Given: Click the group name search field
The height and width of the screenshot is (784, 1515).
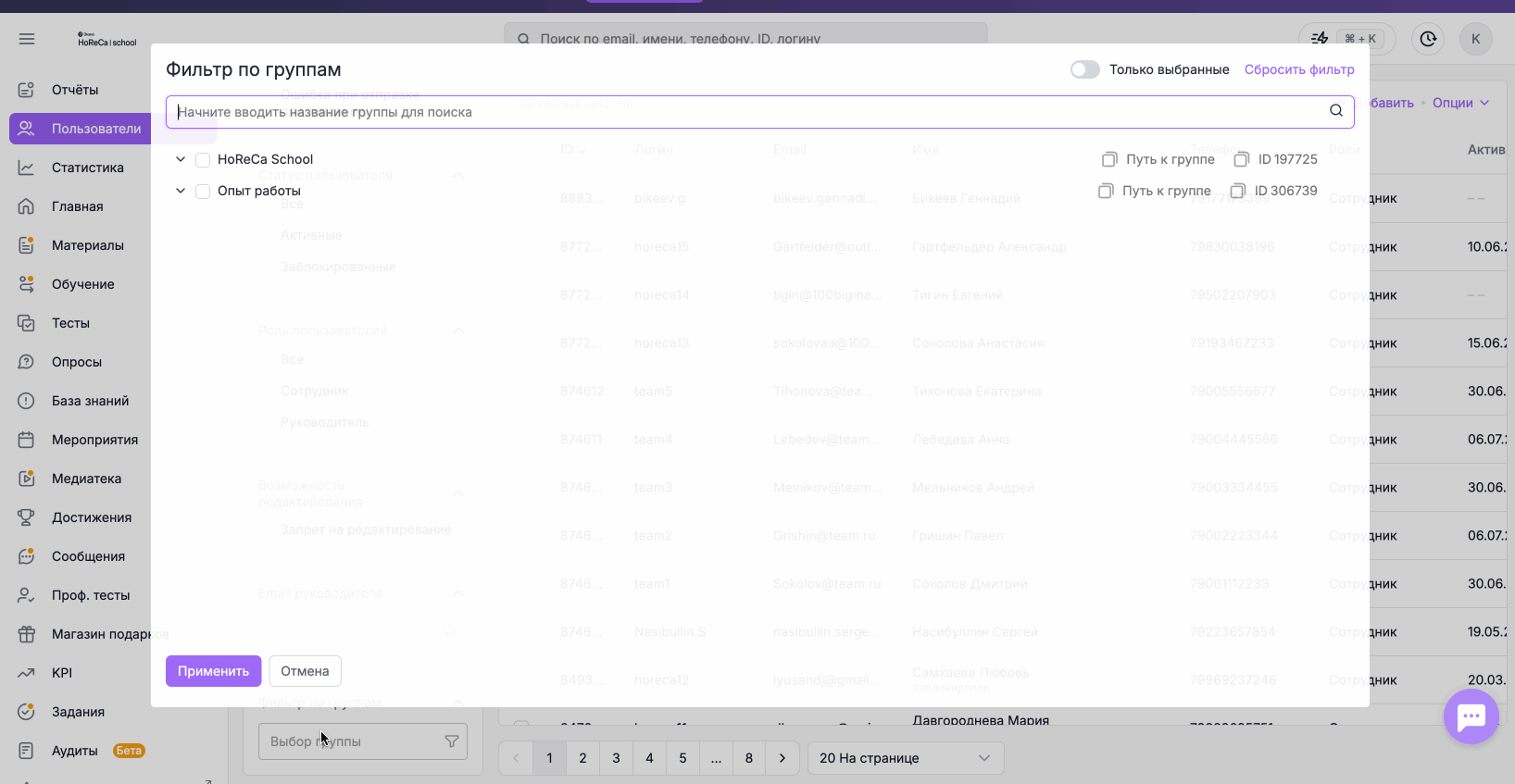Looking at the screenshot, I should click(x=759, y=112).
